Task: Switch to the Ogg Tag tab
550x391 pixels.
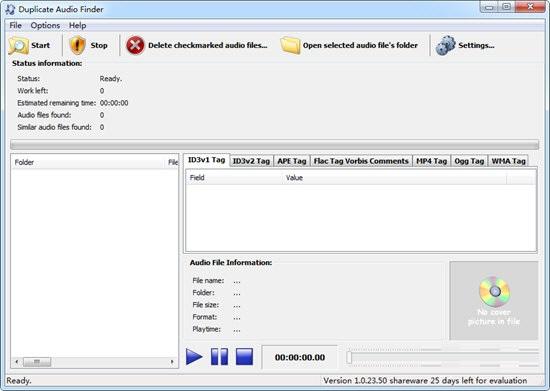Action: pyautogui.click(x=469, y=161)
